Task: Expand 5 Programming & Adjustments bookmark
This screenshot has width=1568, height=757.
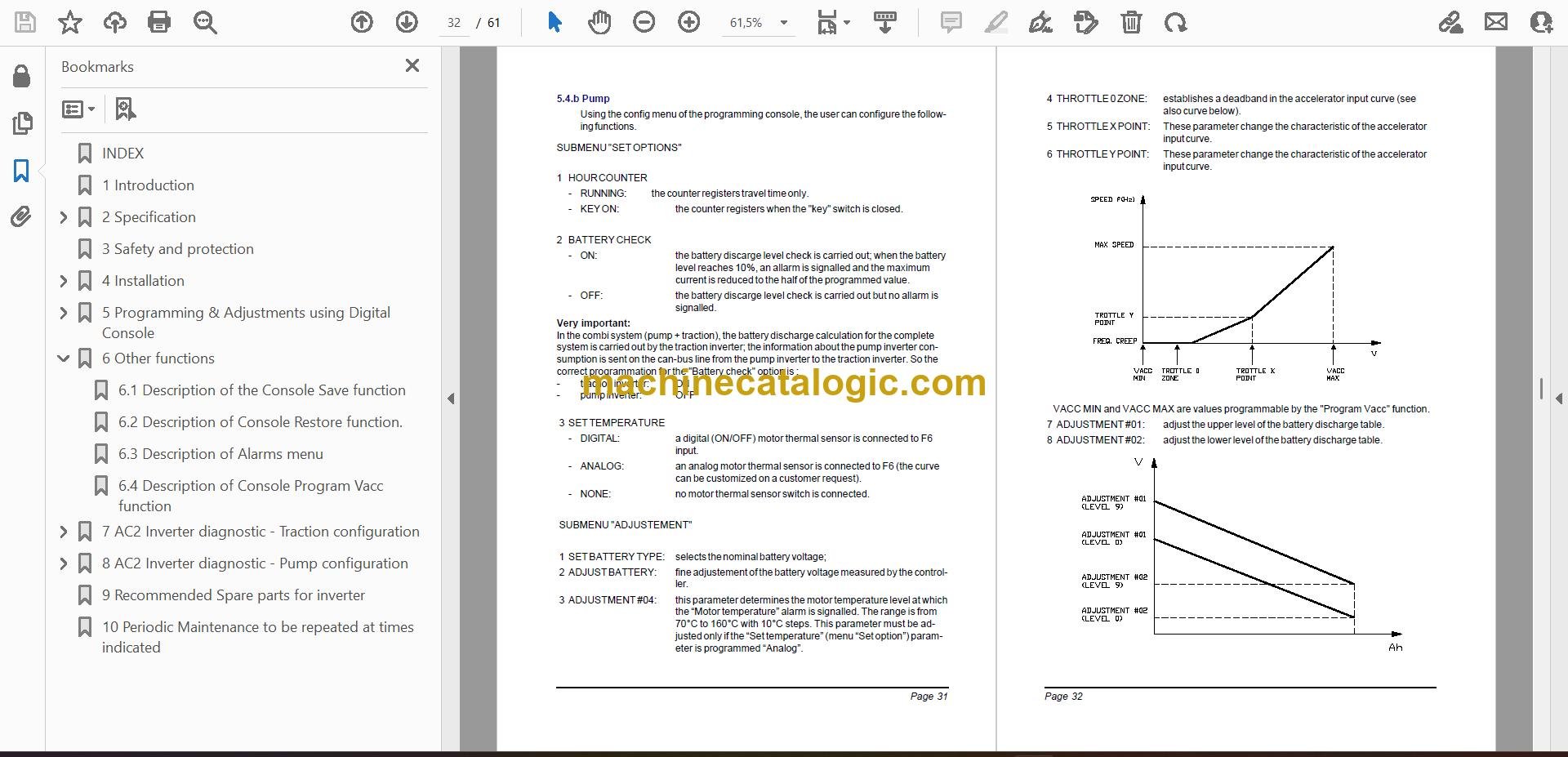Action: pos(64,313)
